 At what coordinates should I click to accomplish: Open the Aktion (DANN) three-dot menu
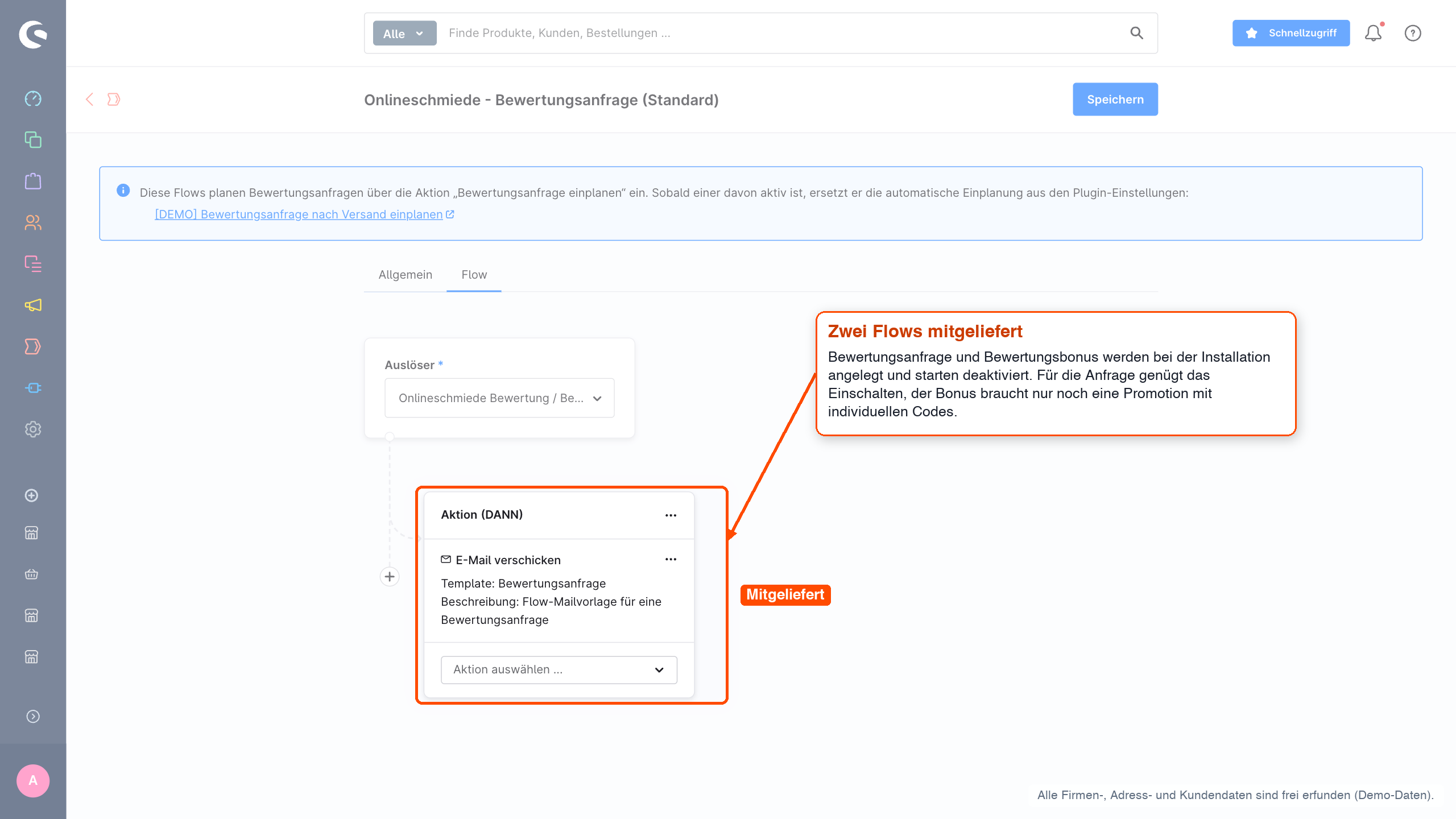click(671, 515)
